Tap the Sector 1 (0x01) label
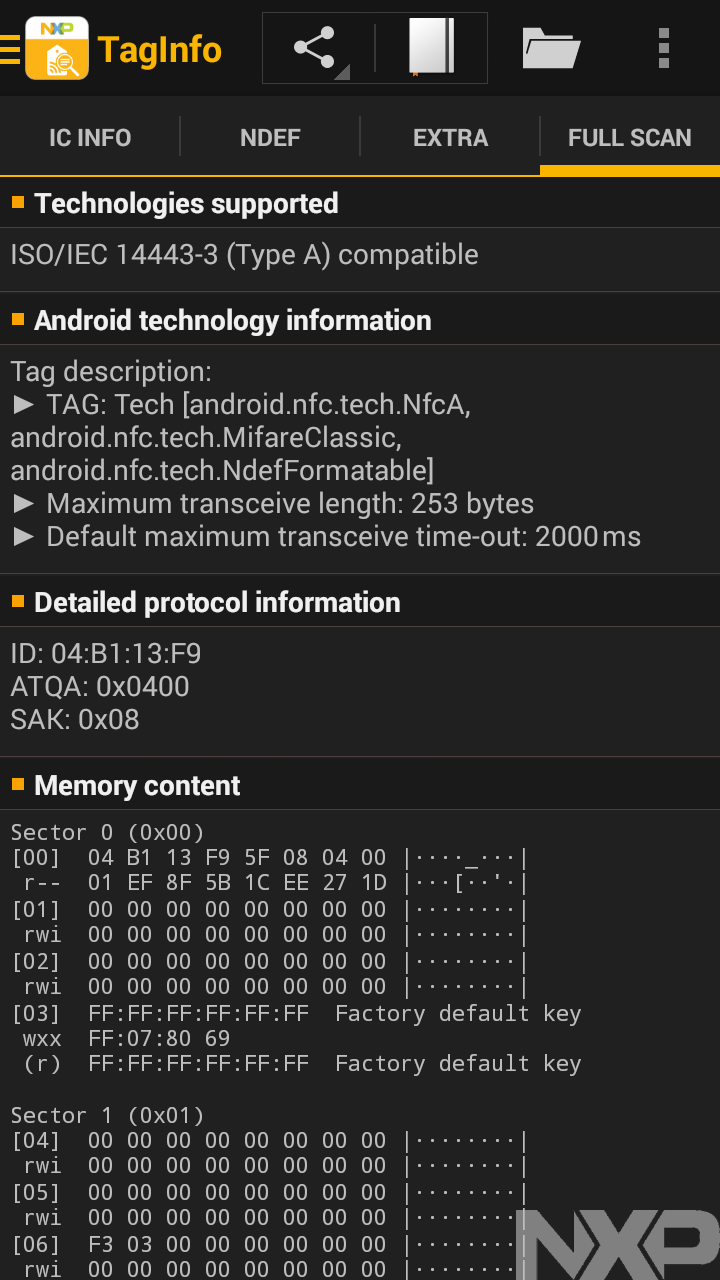The height and width of the screenshot is (1280, 720). coord(107,1115)
